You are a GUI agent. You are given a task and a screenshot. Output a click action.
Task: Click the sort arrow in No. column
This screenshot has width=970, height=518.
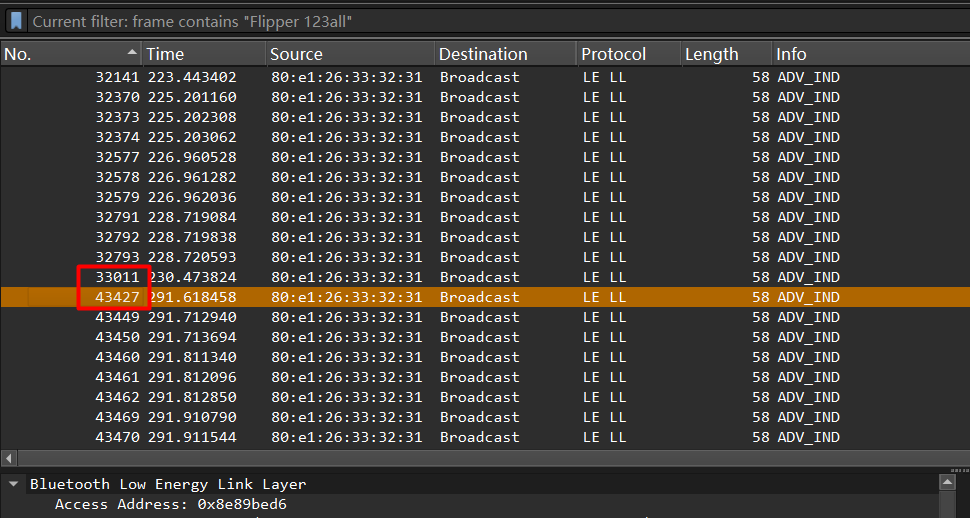132,52
